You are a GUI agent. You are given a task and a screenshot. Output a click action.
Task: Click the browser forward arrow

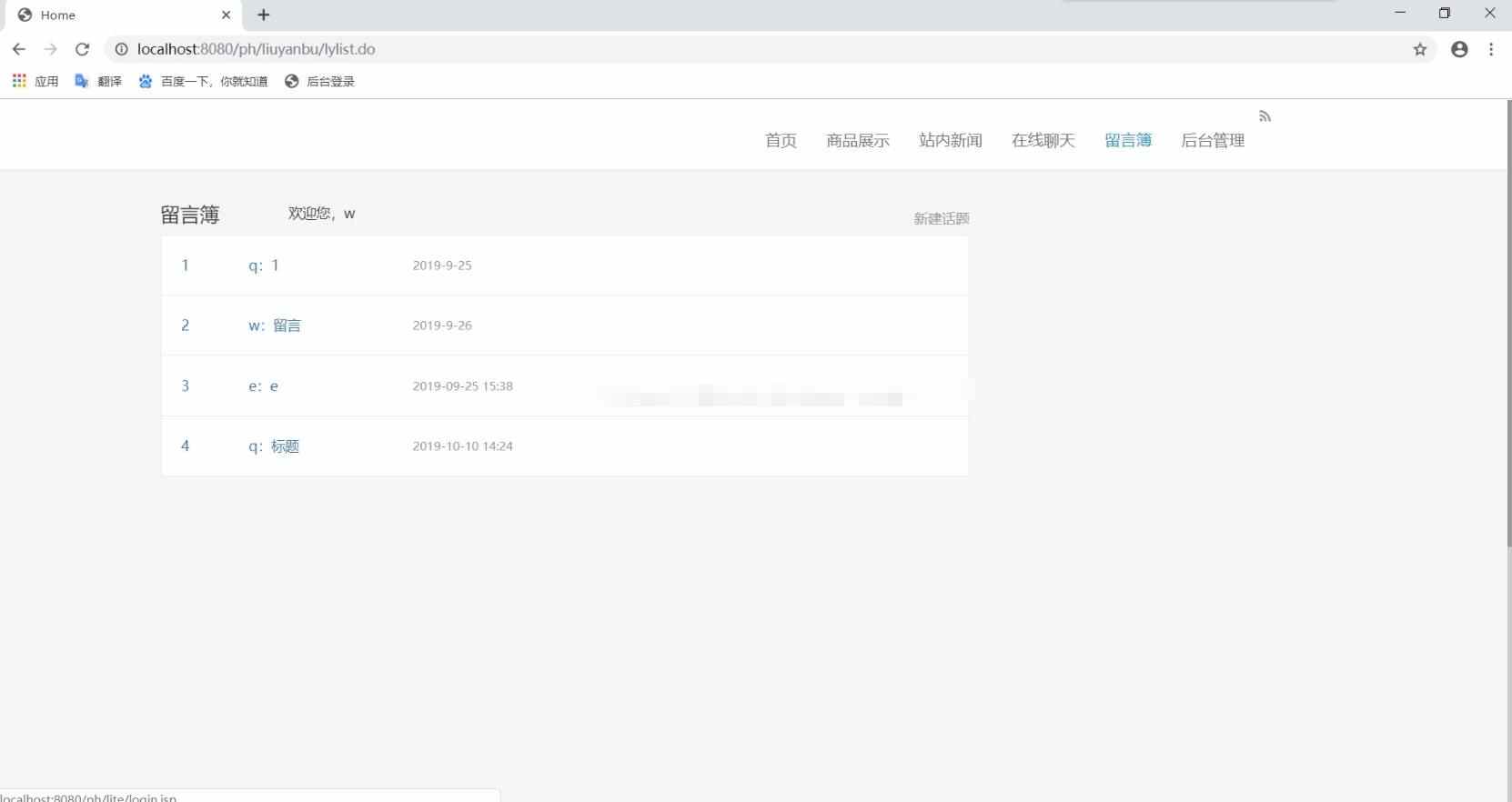50,49
